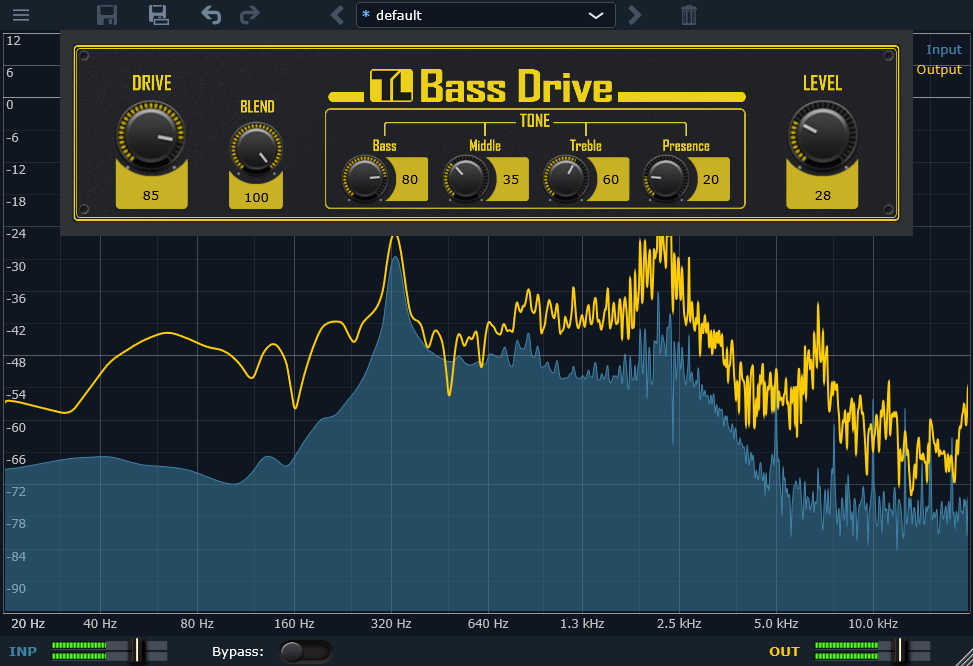Click the 5.0 kHz frequency label

pyautogui.click(x=776, y=624)
